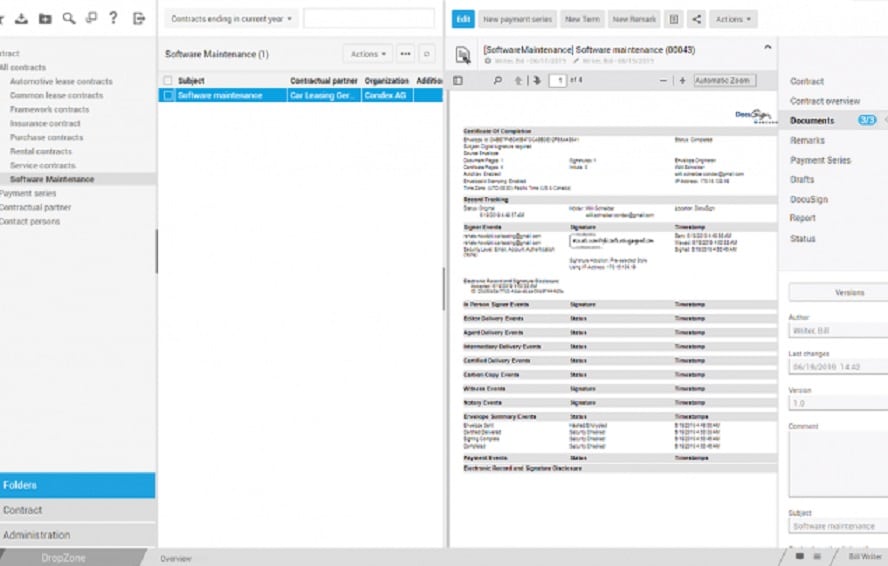Open the 'Contracts ending in current year' dropdown
The width and height of the screenshot is (888, 566).
[231, 19]
